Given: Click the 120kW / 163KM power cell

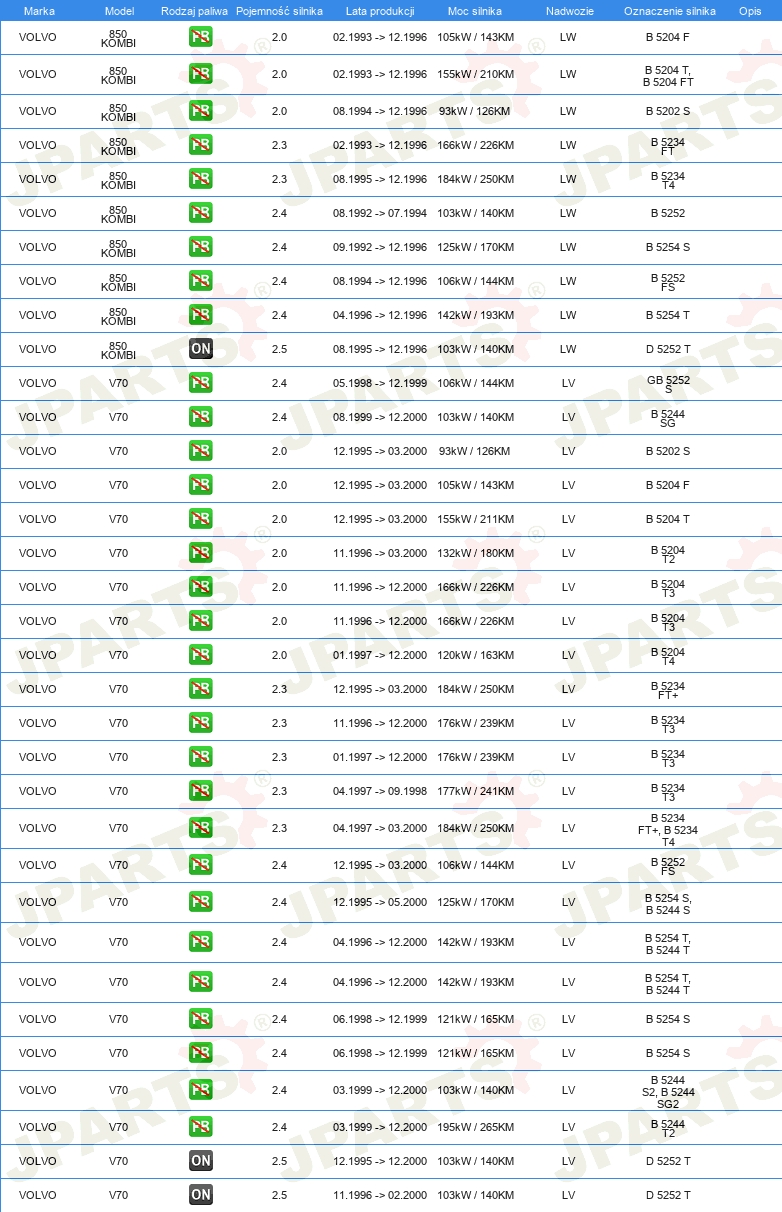Looking at the screenshot, I should (x=475, y=655).
